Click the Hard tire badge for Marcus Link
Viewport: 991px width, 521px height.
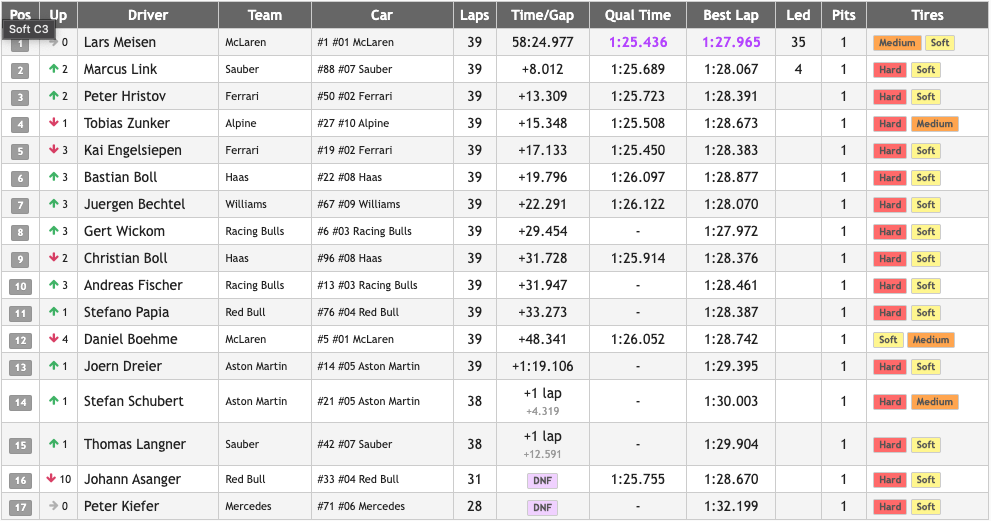[890, 70]
